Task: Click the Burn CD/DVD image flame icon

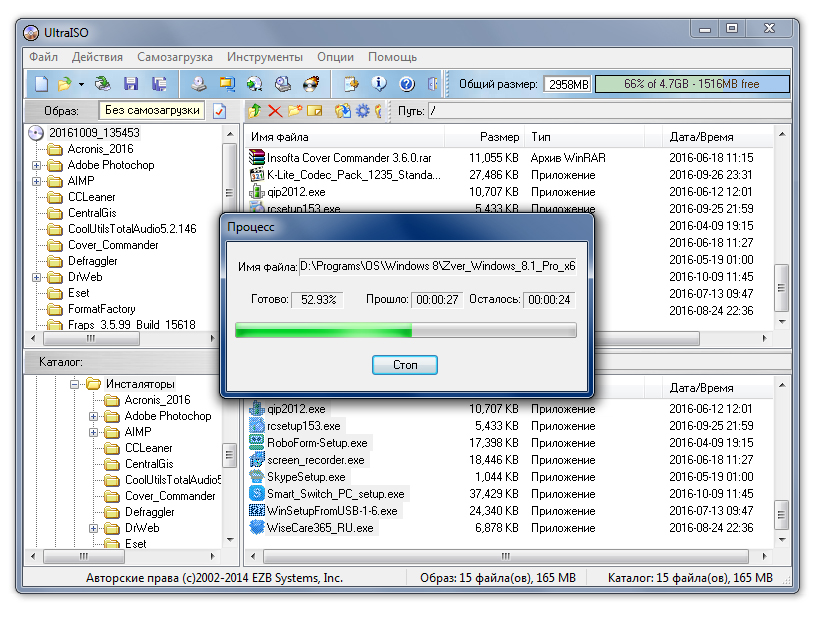Action: click(x=311, y=84)
